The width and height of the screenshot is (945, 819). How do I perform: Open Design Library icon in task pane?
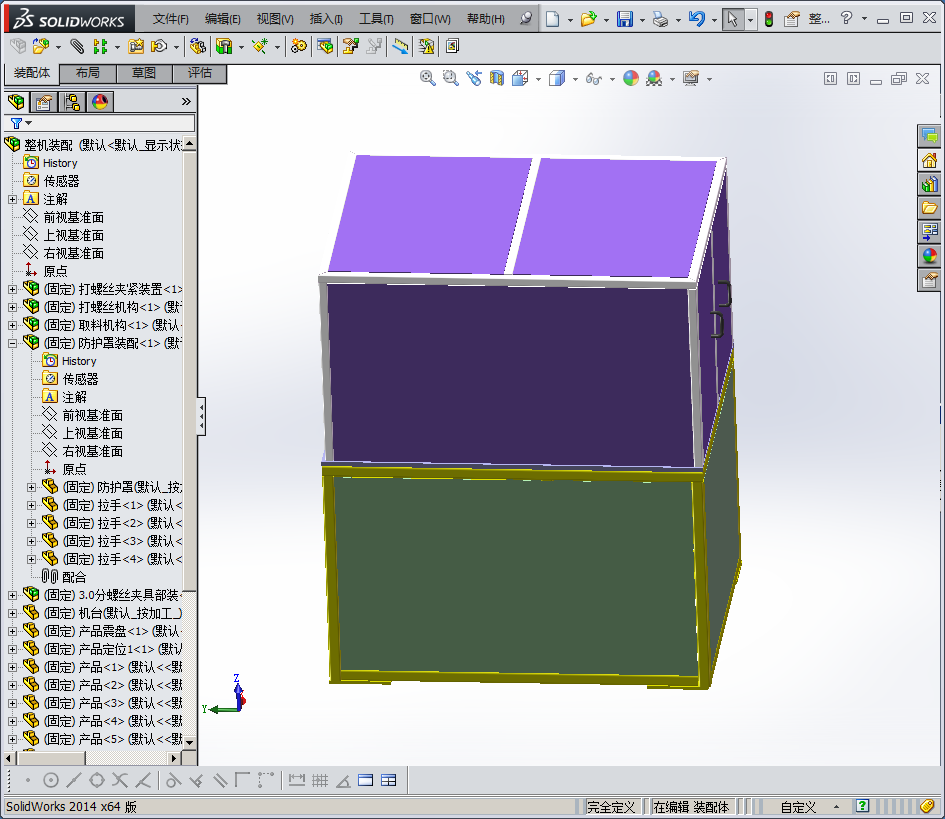coord(929,184)
